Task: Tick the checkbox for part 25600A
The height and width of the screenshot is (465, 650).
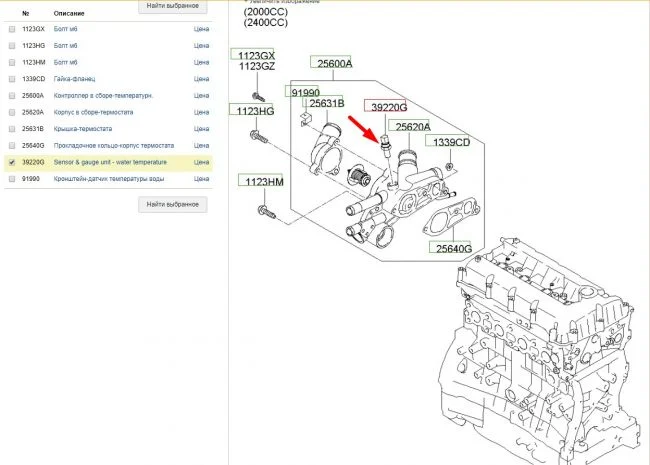Action: click(x=11, y=95)
